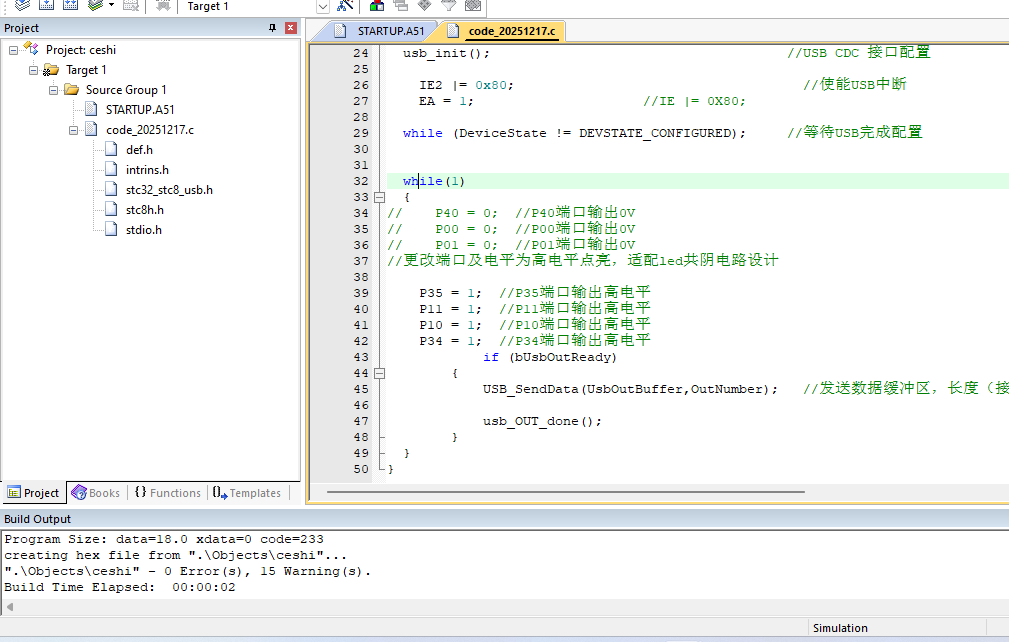This screenshot has height=642, width=1009.
Task: Collapse the Source Group 1 folder
Action: point(54,90)
